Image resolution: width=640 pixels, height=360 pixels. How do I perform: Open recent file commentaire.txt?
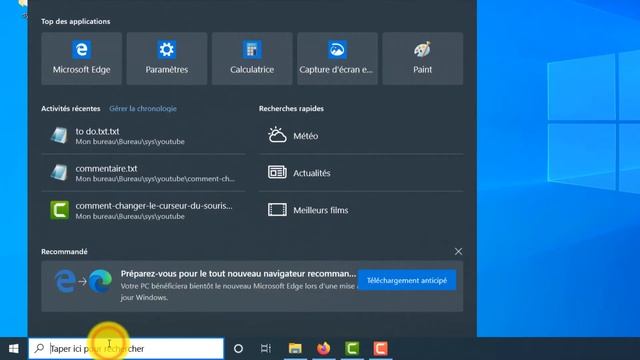click(x=143, y=173)
